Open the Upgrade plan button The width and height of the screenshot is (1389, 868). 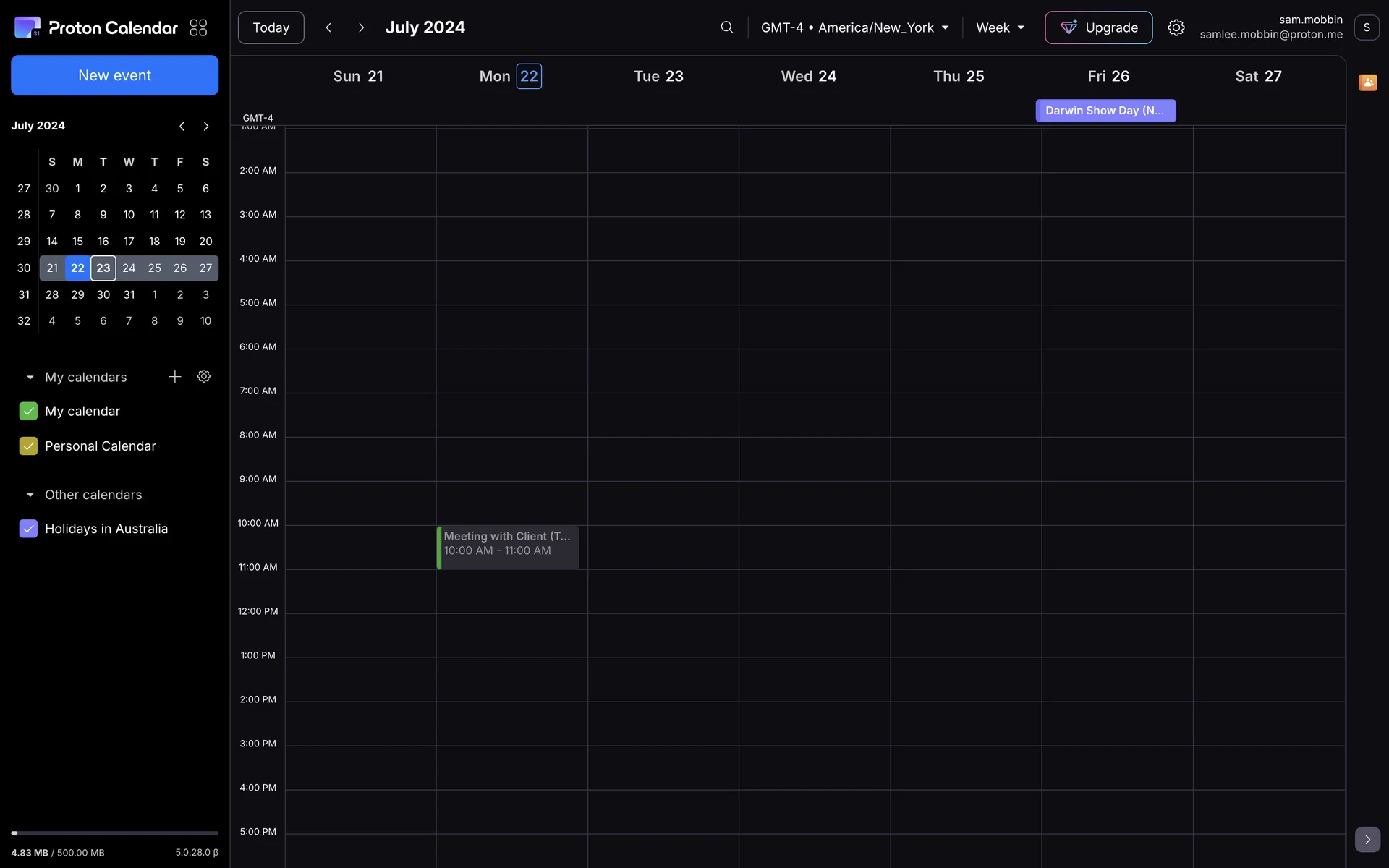(x=1097, y=27)
